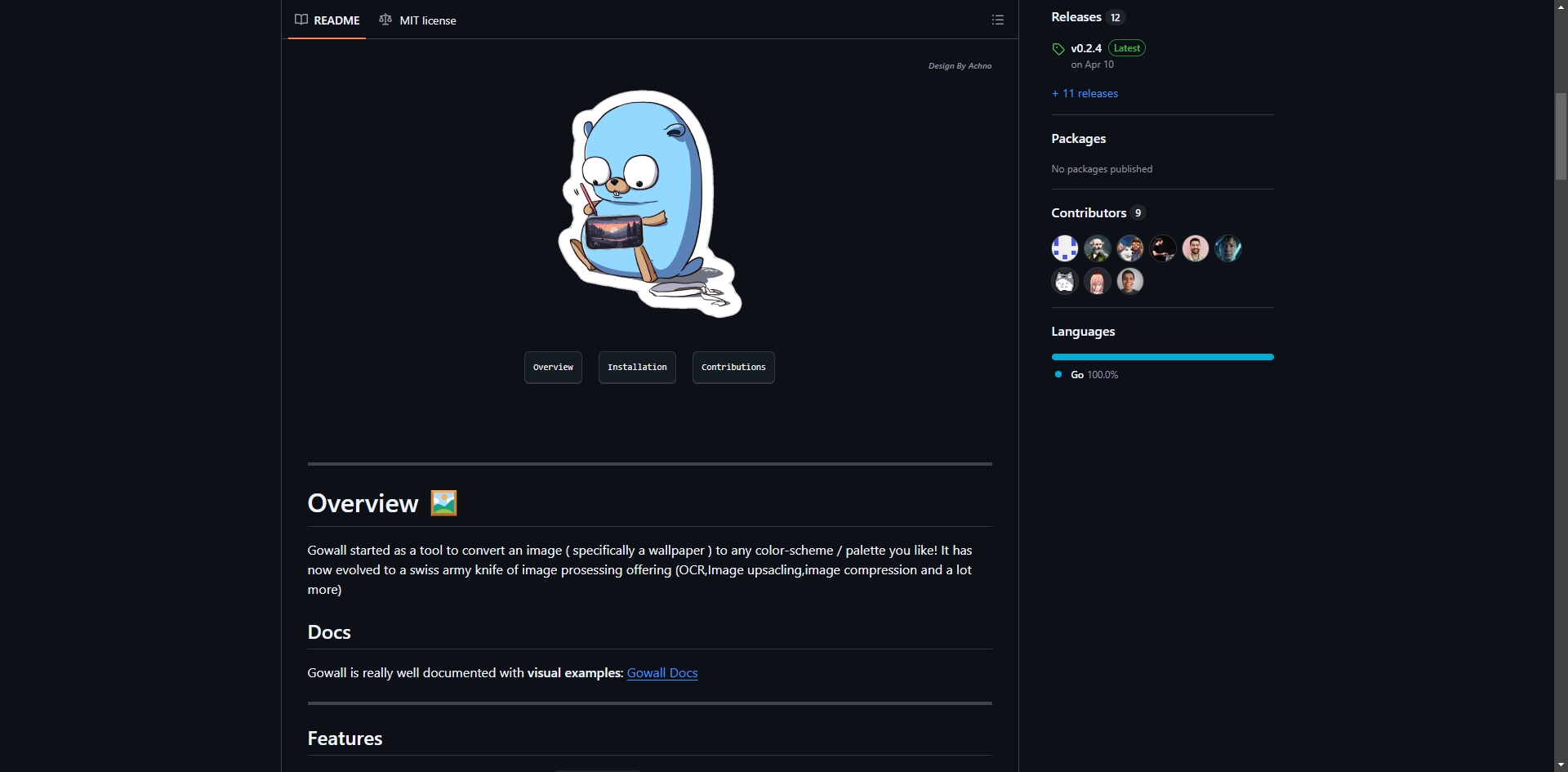The image size is (1568, 772).
Task: Open the pink-background smiling man avatar
Action: tap(1196, 248)
